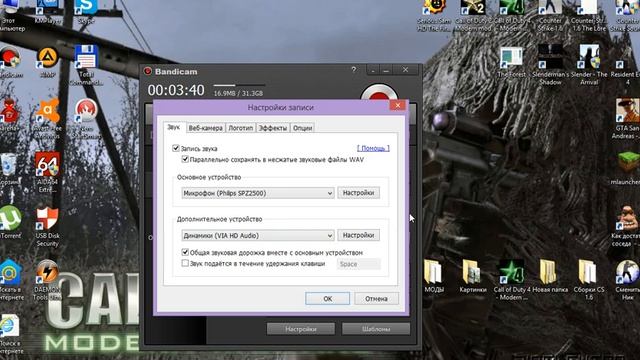Viewport: 640px width, 360px height.
Task: Click the Space hotkey field
Action: 358,264
